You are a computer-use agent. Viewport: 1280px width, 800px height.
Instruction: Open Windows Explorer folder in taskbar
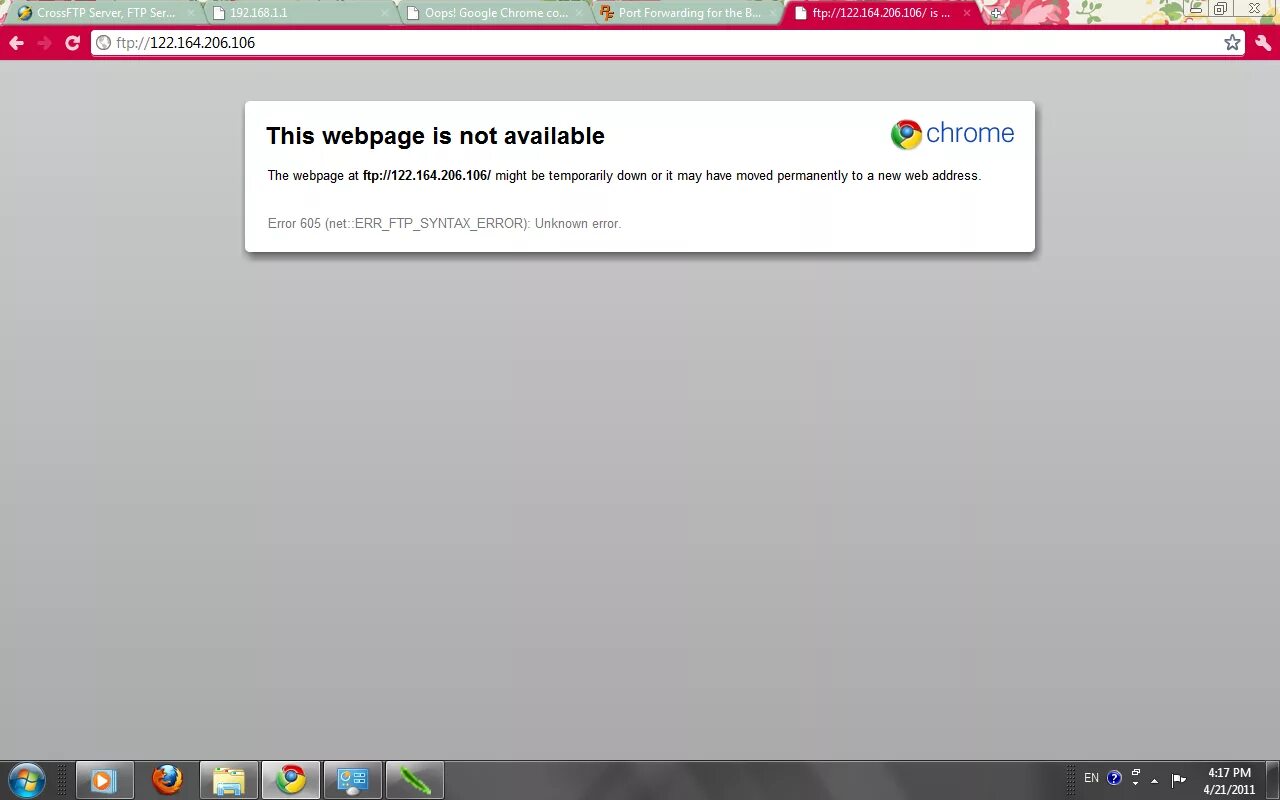[x=229, y=780]
